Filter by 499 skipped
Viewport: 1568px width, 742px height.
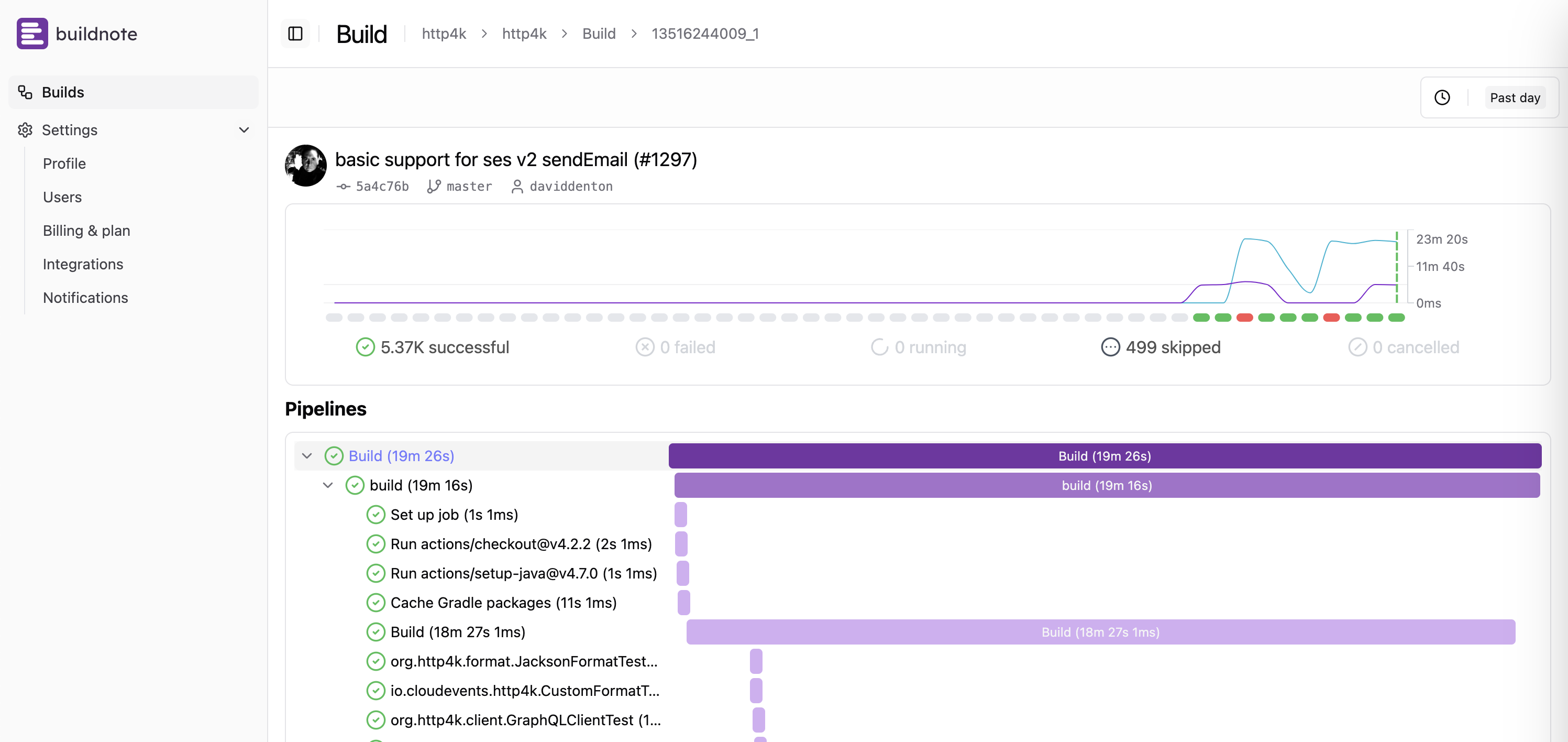point(1161,347)
